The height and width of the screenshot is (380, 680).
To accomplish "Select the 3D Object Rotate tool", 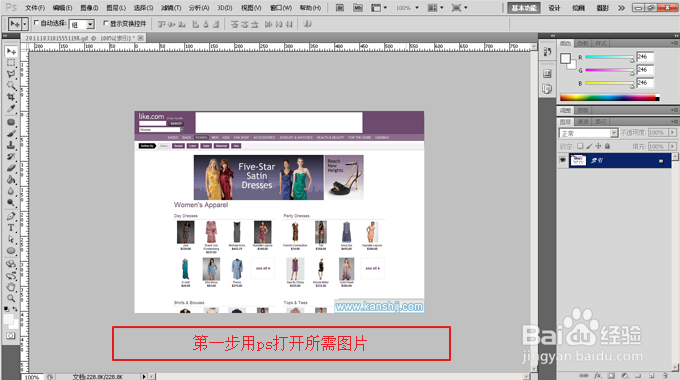I will [x=11, y=264].
